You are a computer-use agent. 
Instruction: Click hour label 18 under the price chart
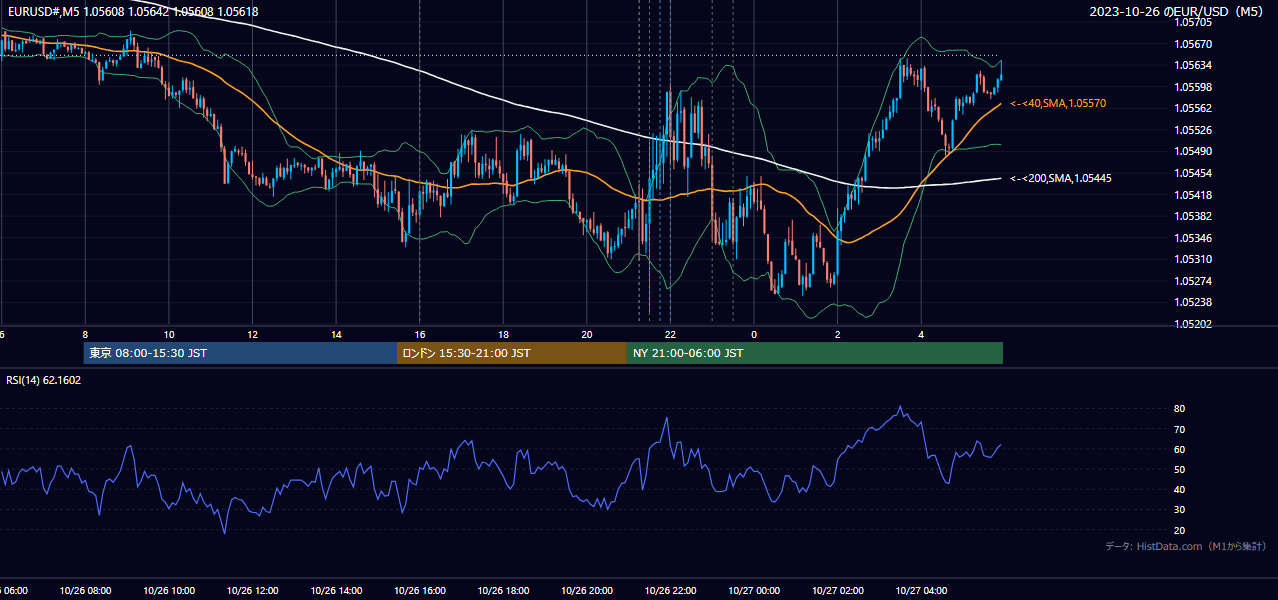[504, 334]
